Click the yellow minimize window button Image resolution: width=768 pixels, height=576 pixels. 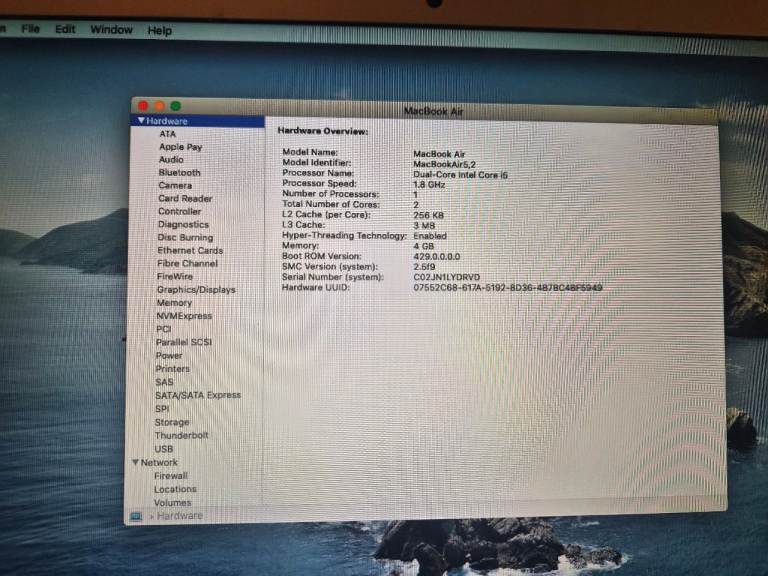[159, 105]
